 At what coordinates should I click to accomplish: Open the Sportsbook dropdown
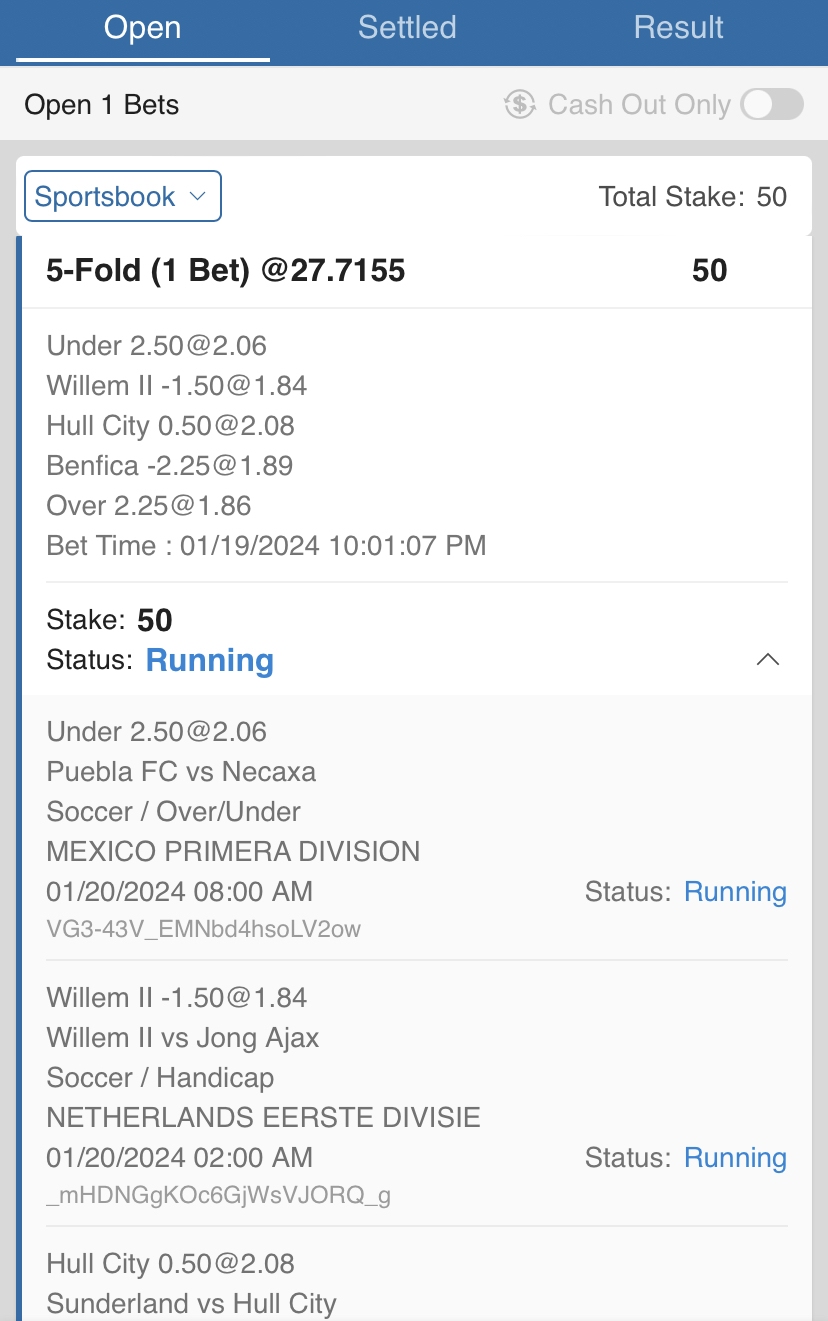pyautogui.click(x=123, y=197)
